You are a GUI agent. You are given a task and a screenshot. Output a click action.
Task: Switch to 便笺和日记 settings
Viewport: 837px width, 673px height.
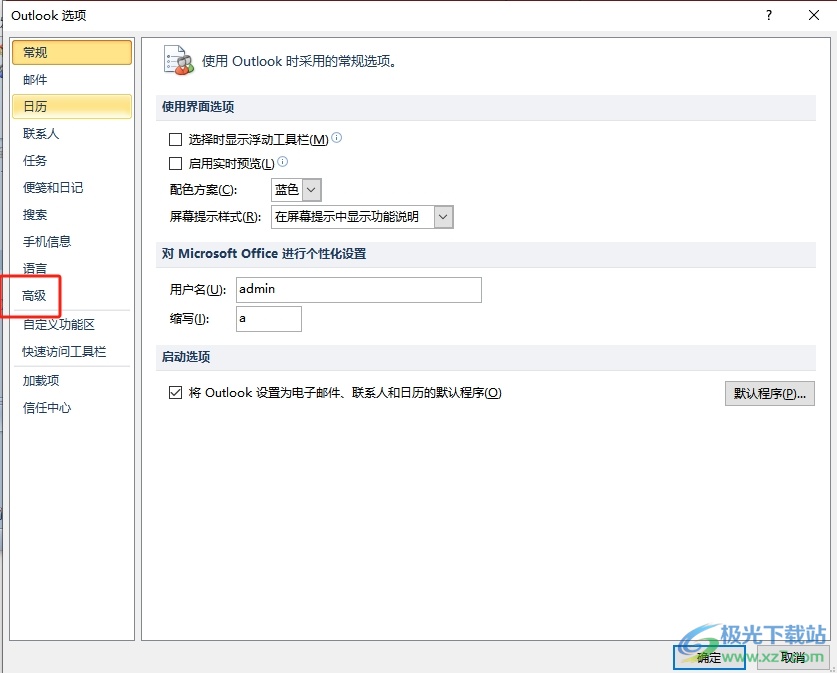click(72, 187)
